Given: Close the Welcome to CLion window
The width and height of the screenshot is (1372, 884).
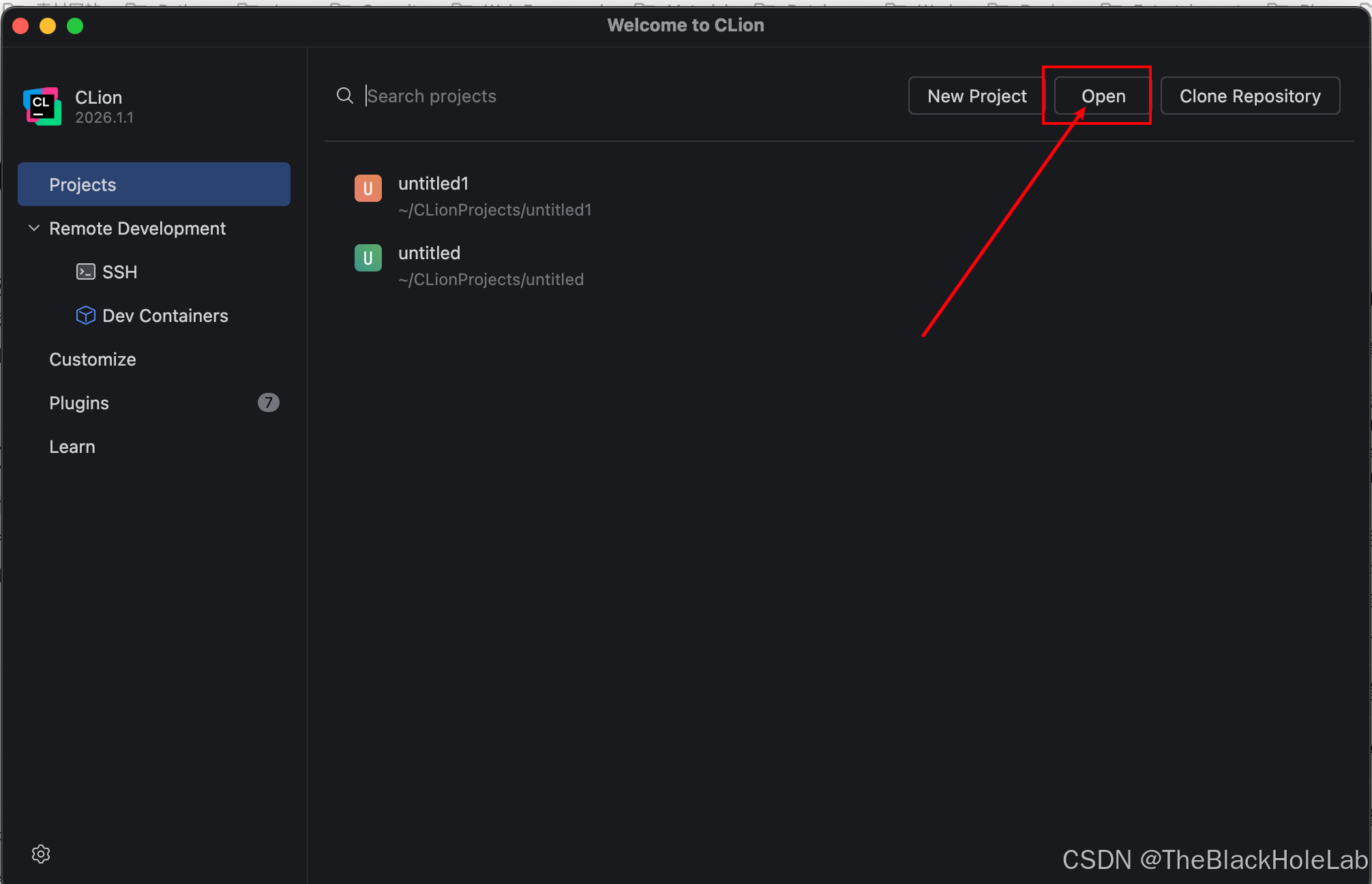Looking at the screenshot, I should click(20, 26).
